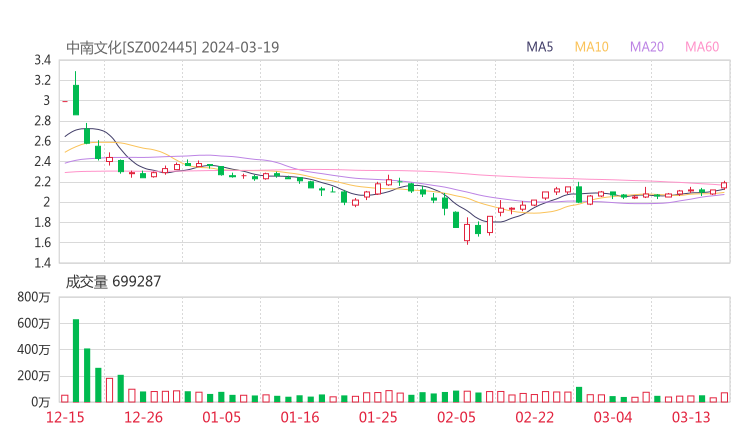
Task: Click the 成交量 699287 volume label
Action: (x=113, y=282)
